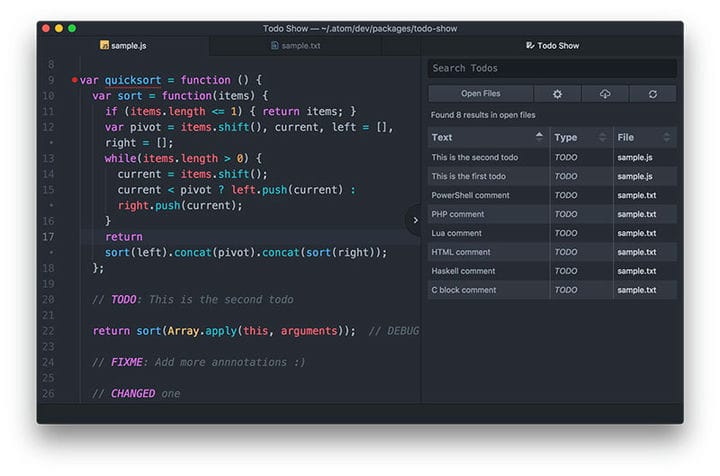
Task: Refresh the todo list results
Action: pos(652,94)
